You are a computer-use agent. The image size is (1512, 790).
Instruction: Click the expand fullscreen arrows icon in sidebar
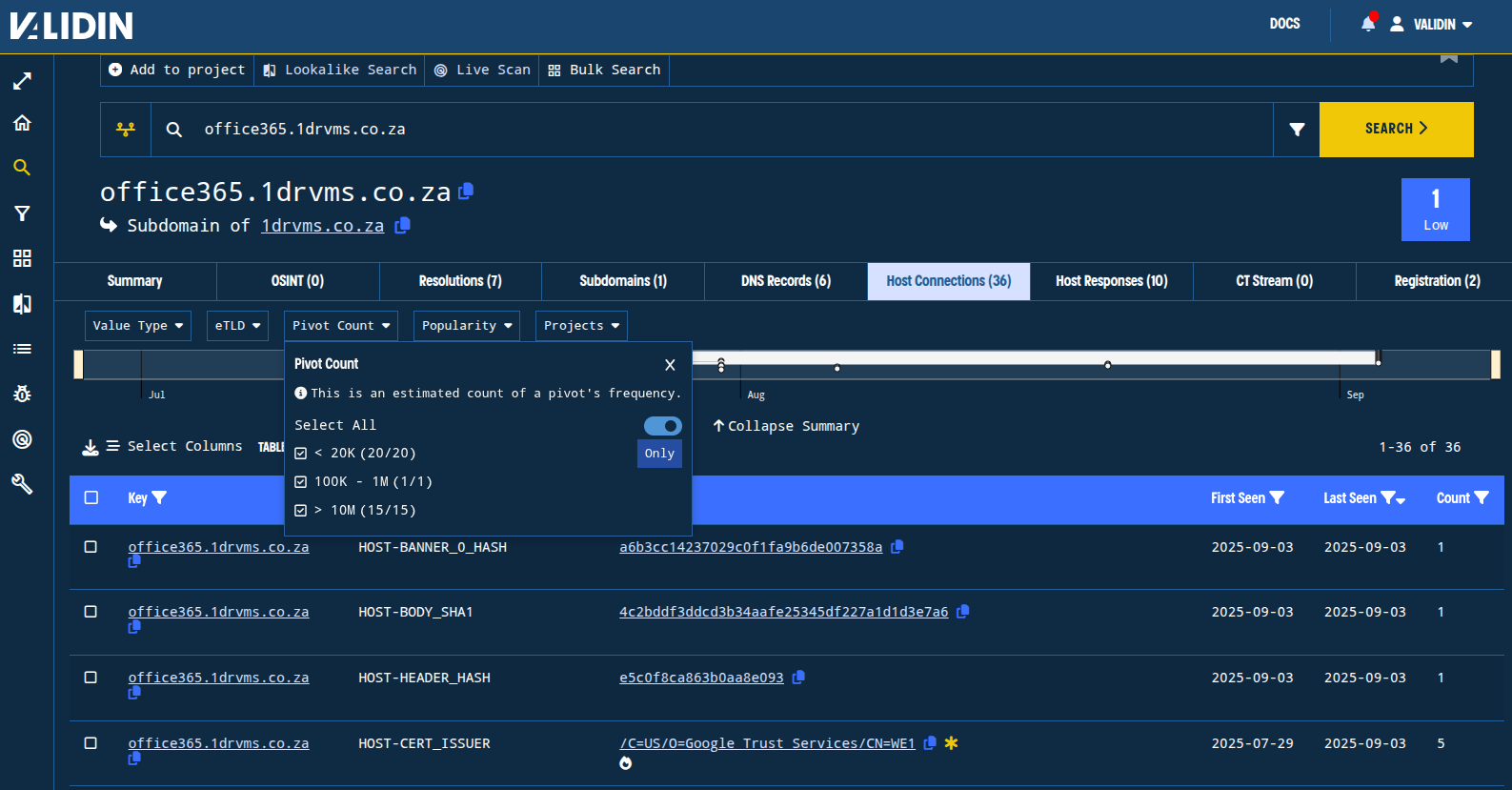(x=22, y=81)
